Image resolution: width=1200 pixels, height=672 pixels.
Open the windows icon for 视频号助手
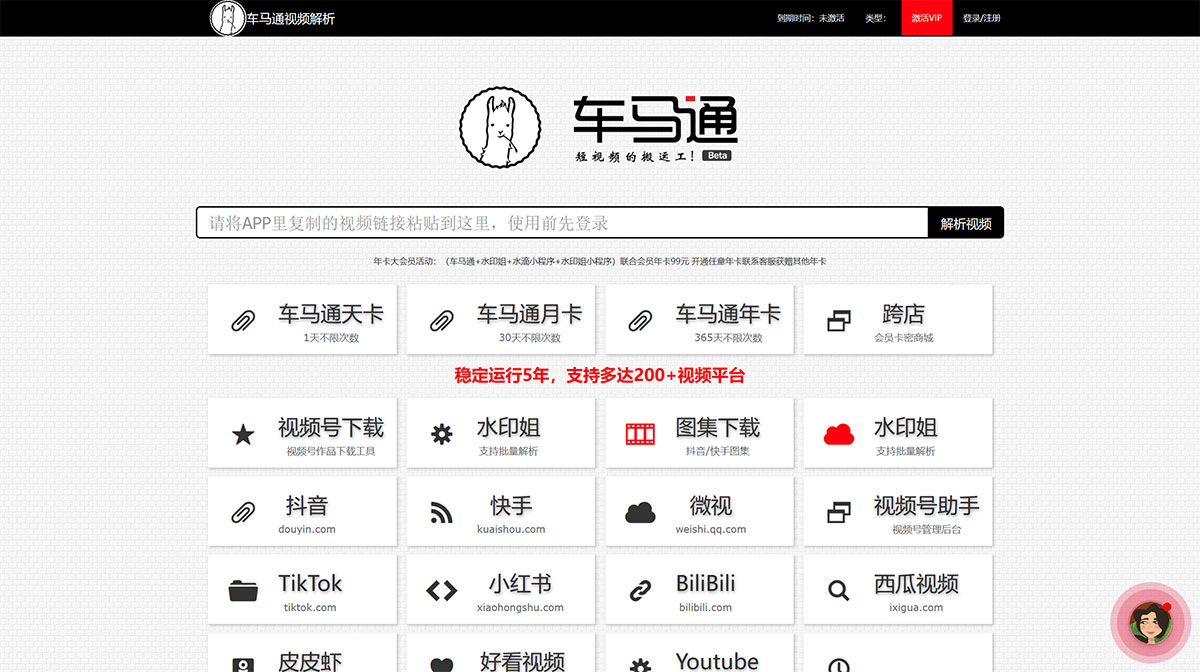(x=838, y=510)
